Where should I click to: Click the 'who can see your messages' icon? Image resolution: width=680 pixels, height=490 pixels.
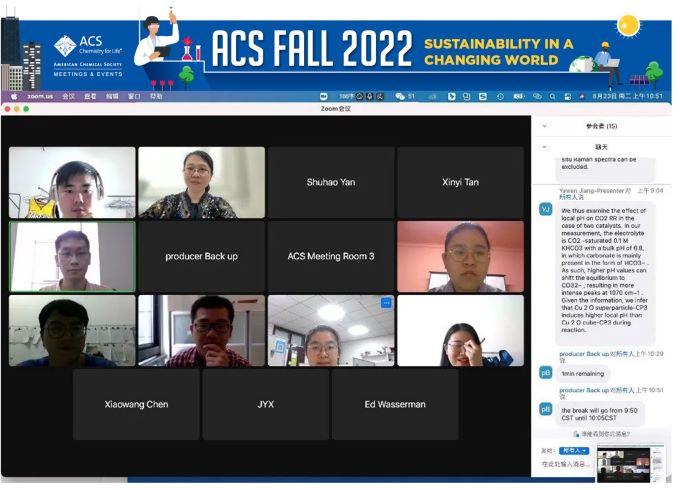click(x=577, y=434)
